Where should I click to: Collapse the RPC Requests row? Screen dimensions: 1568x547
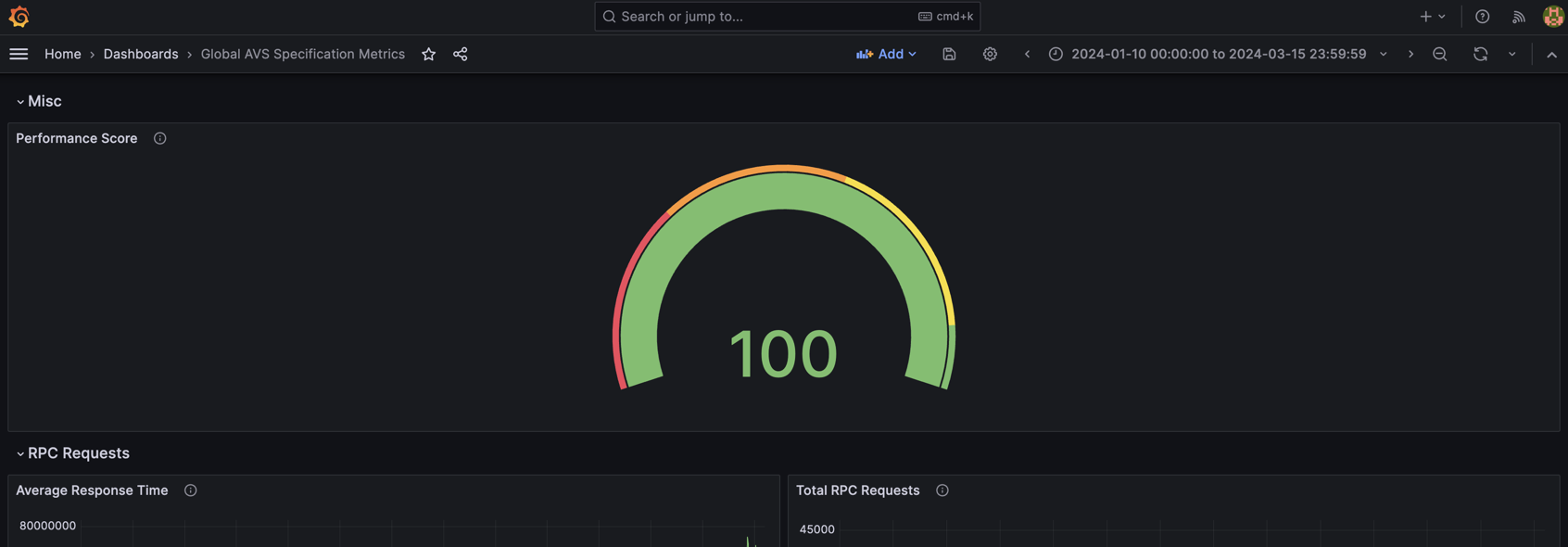(x=20, y=453)
